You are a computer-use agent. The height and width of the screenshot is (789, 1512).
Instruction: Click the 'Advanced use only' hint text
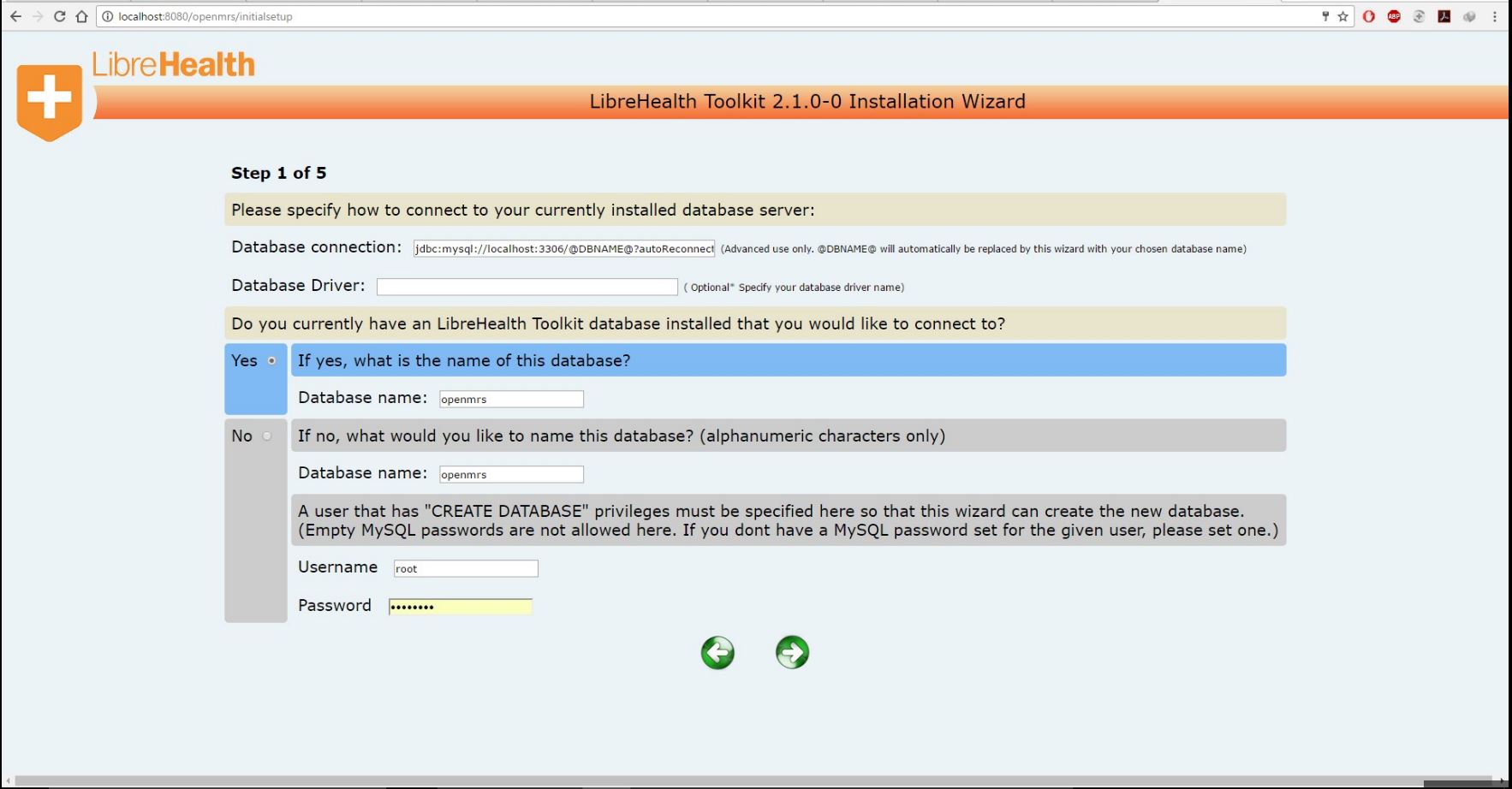click(984, 249)
